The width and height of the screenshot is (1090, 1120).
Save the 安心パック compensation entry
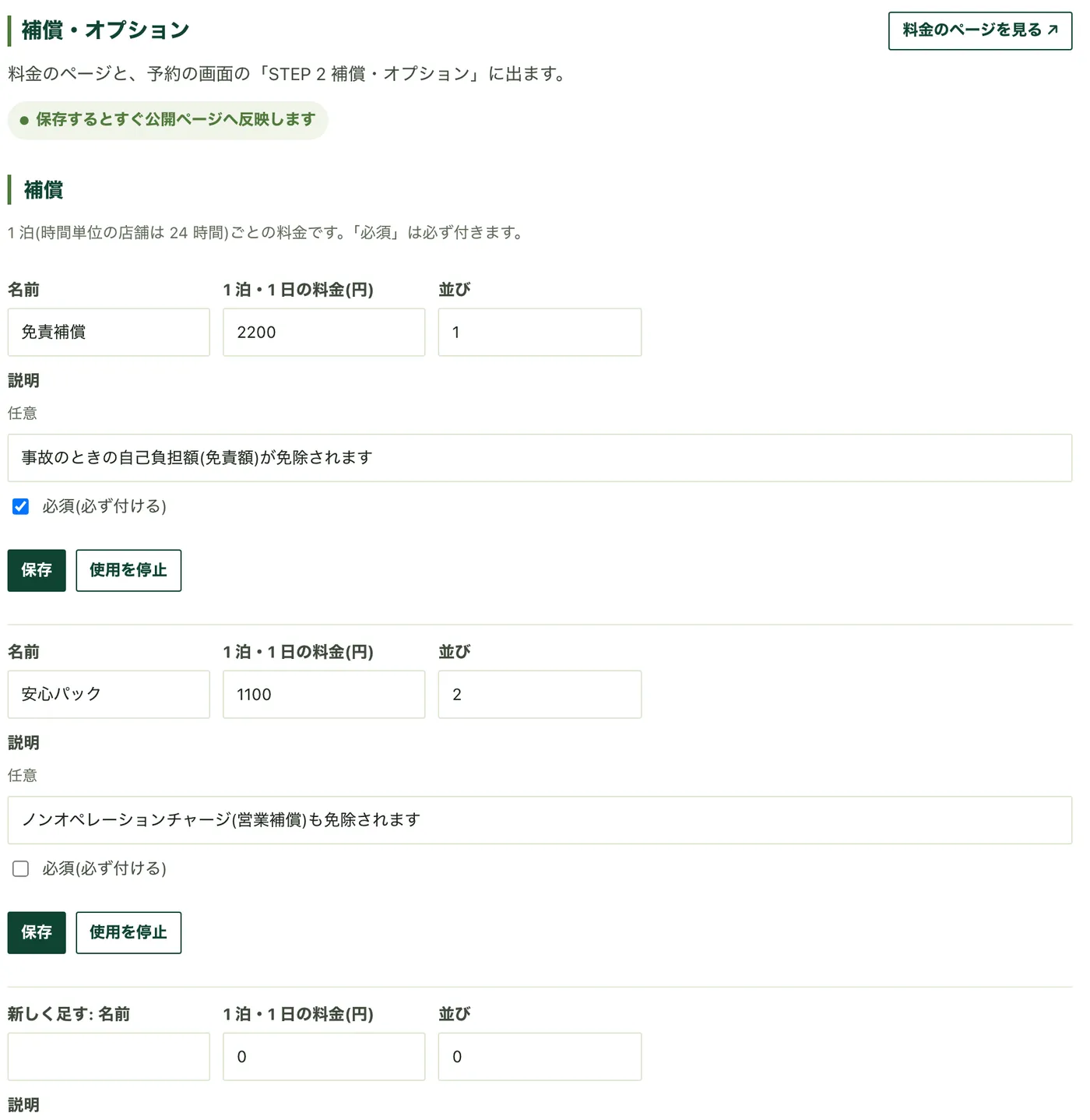(37, 932)
